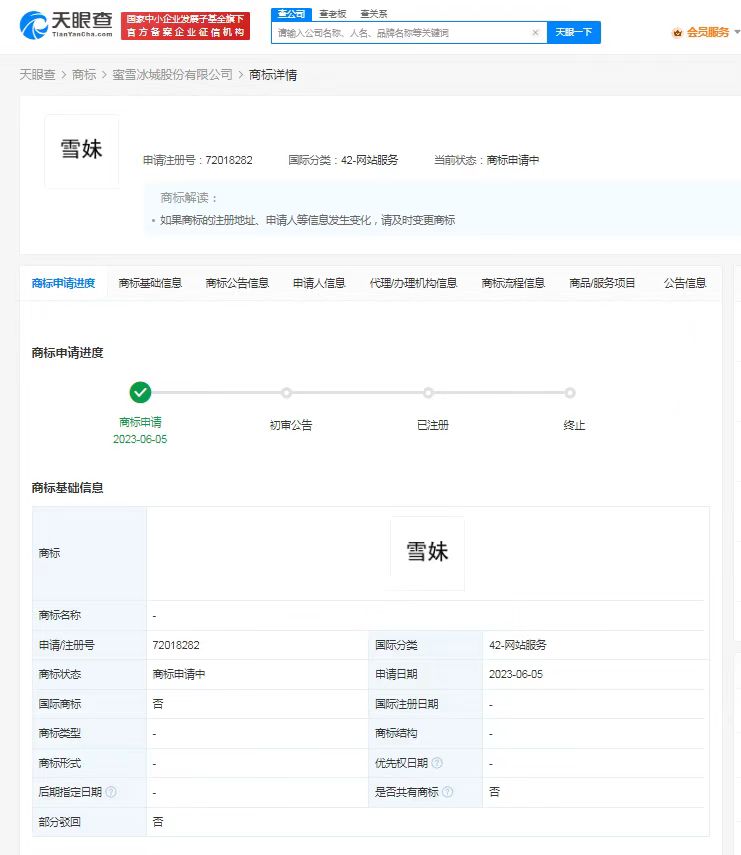741x855 pixels.
Task: Switch to the 商标基础信息 tab
Action: pyautogui.click(x=150, y=283)
